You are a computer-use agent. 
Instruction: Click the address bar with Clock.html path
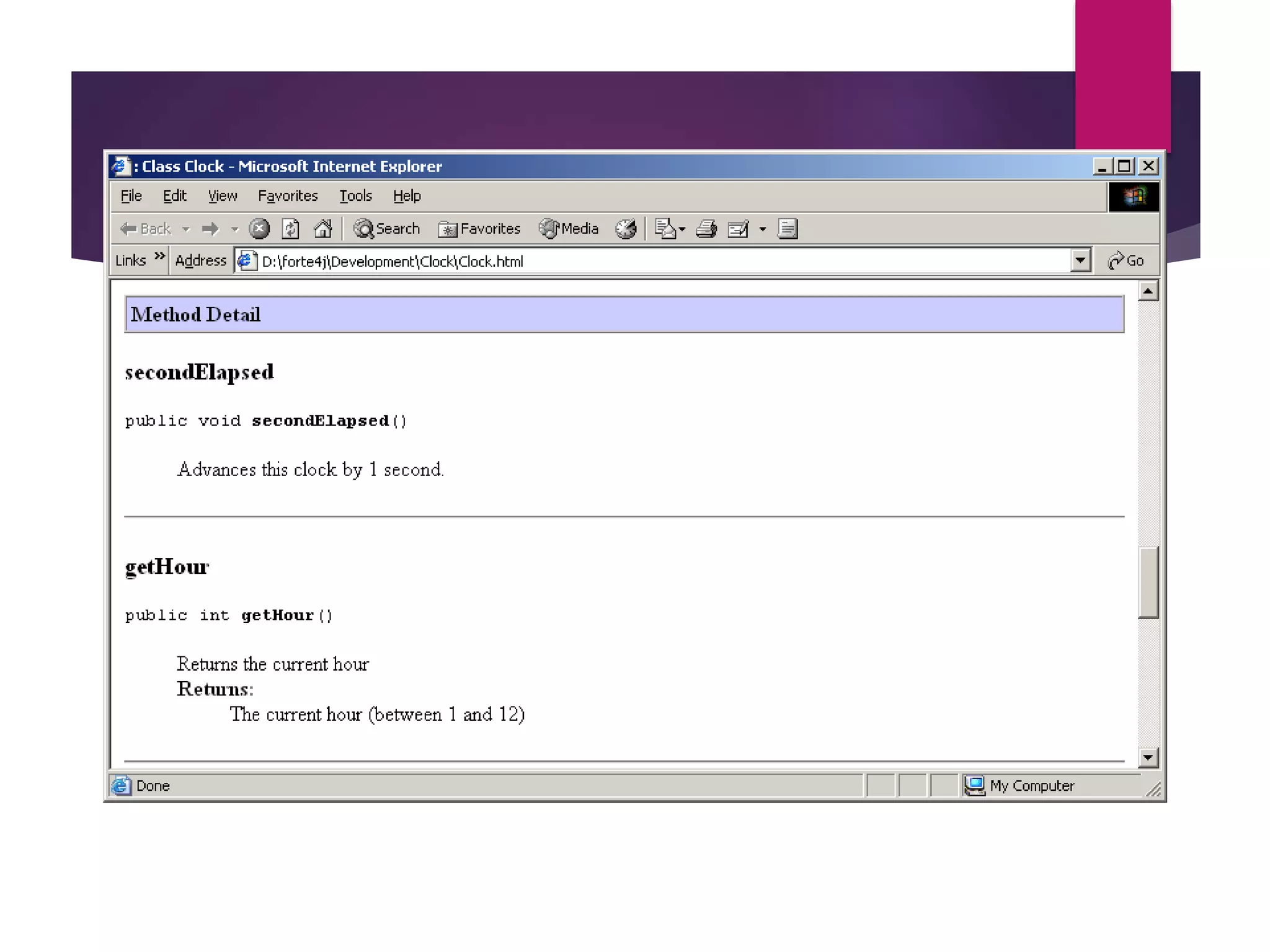click(664, 261)
